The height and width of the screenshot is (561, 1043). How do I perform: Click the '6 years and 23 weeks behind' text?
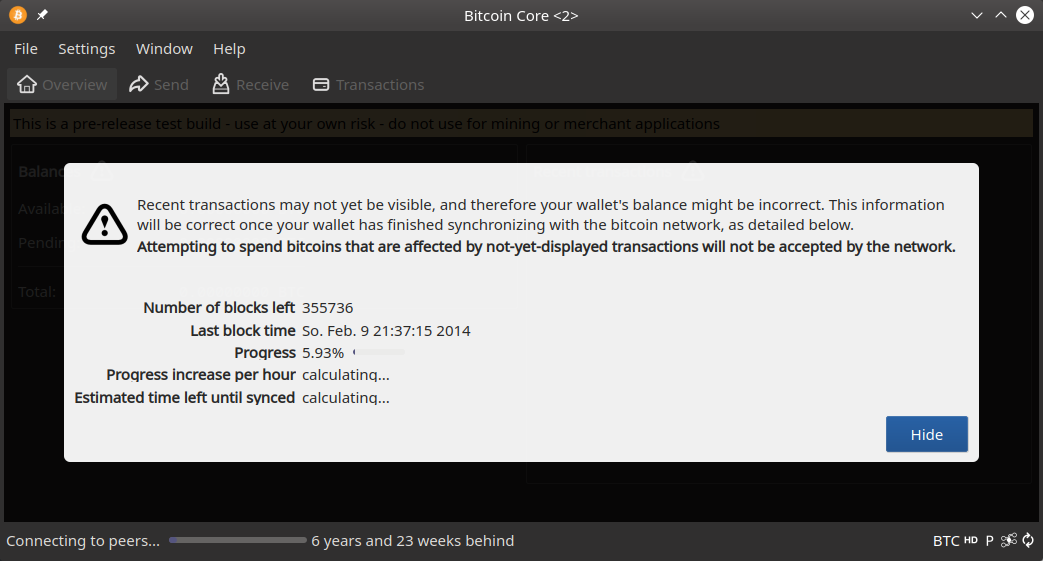click(412, 540)
